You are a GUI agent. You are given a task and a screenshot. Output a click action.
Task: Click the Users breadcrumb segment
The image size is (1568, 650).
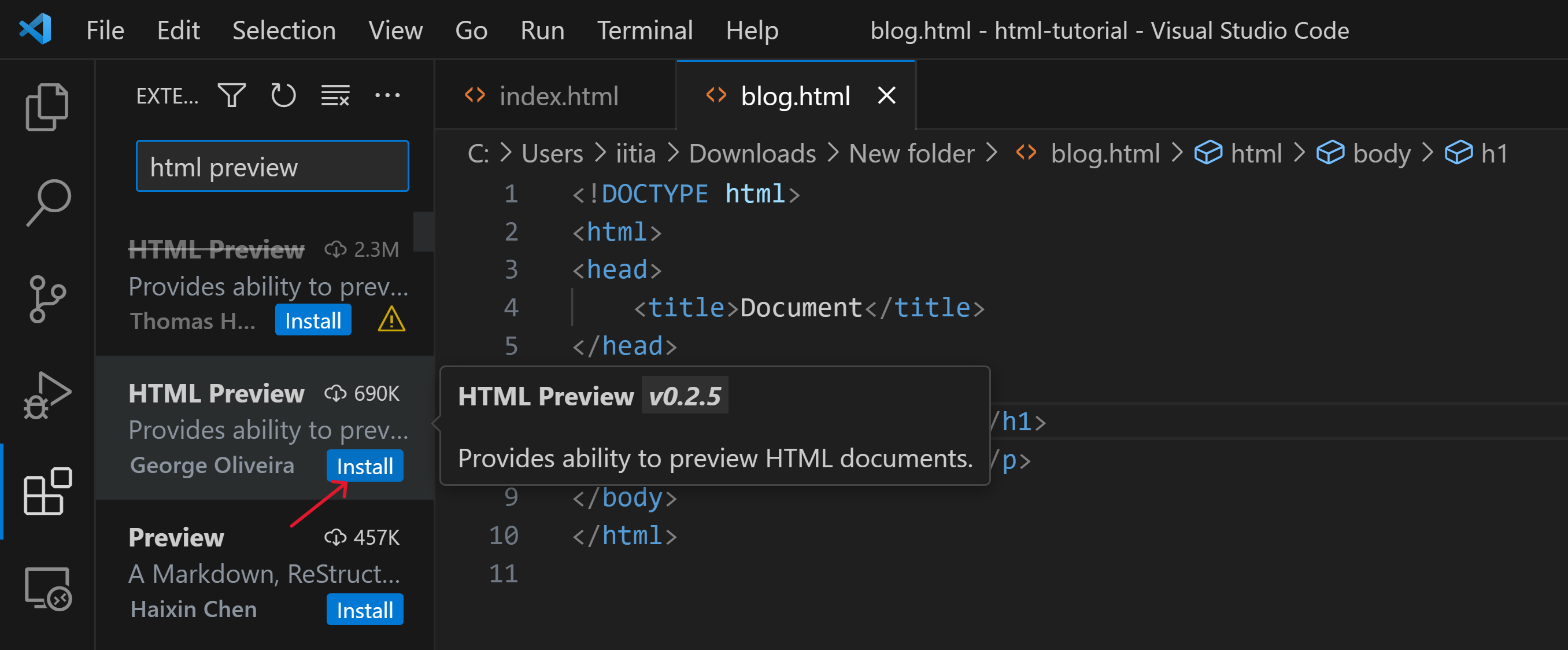552,153
